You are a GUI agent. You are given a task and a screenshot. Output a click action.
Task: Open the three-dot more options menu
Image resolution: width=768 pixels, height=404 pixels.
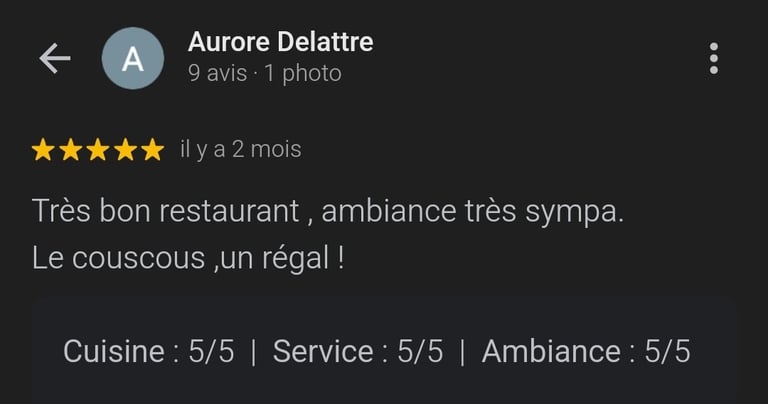point(714,58)
